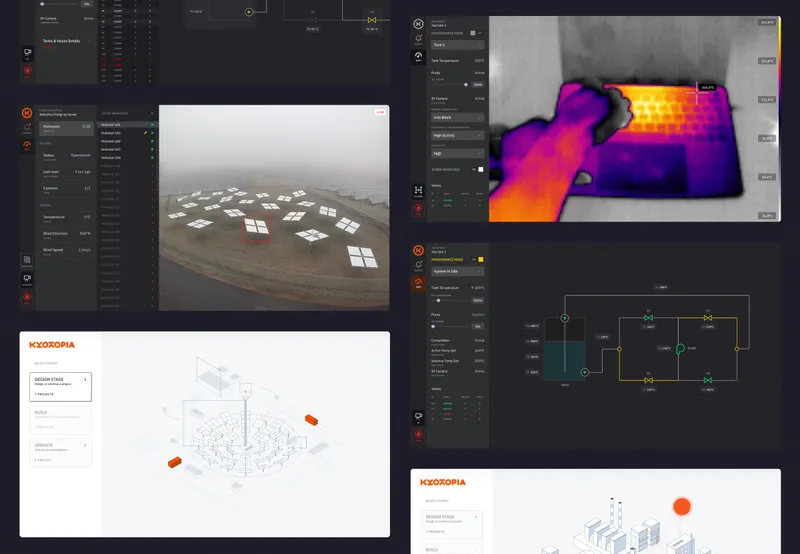Click green outlet node at tank bottom

(x=585, y=372)
